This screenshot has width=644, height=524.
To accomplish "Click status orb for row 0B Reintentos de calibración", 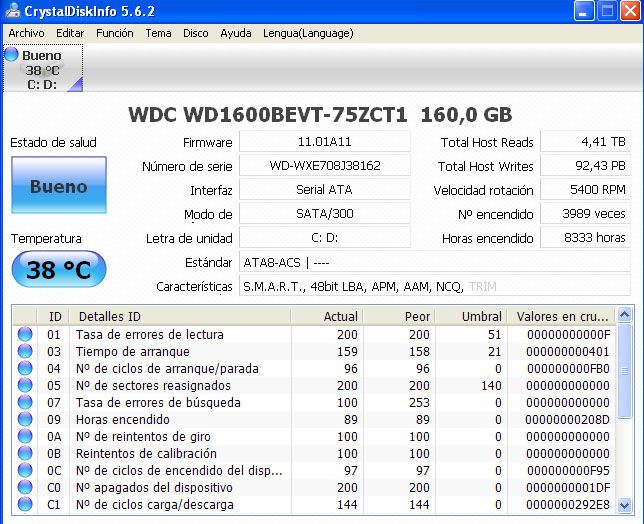I will pos(25,453).
